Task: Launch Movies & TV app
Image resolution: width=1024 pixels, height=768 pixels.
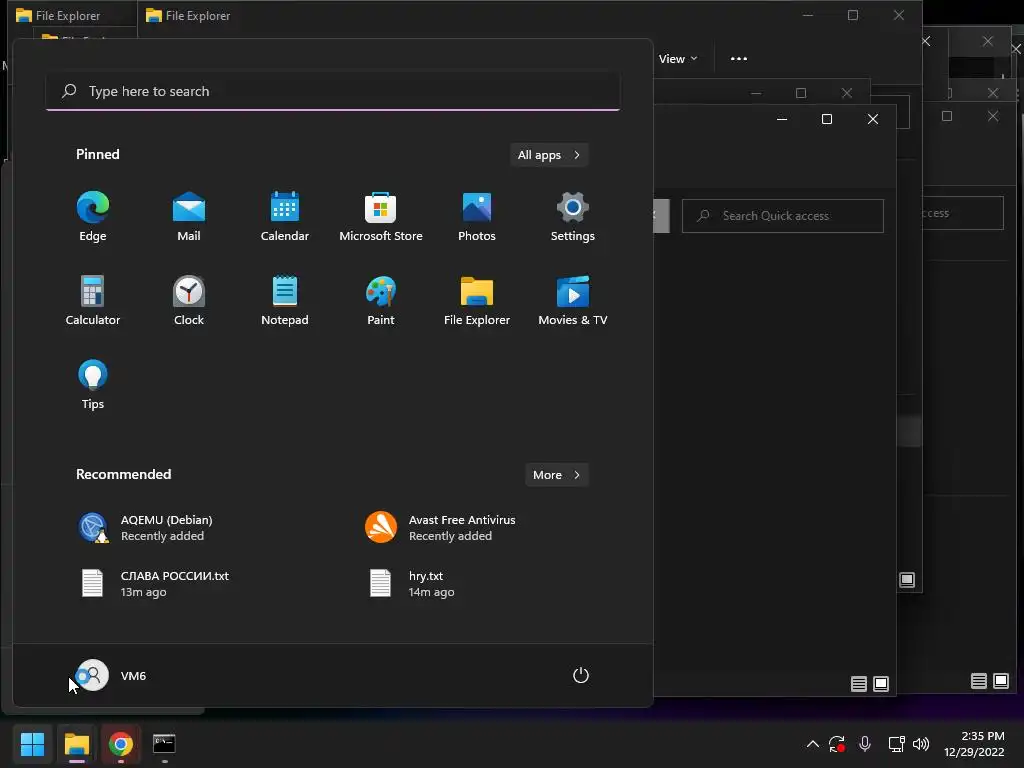Action: (x=573, y=300)
